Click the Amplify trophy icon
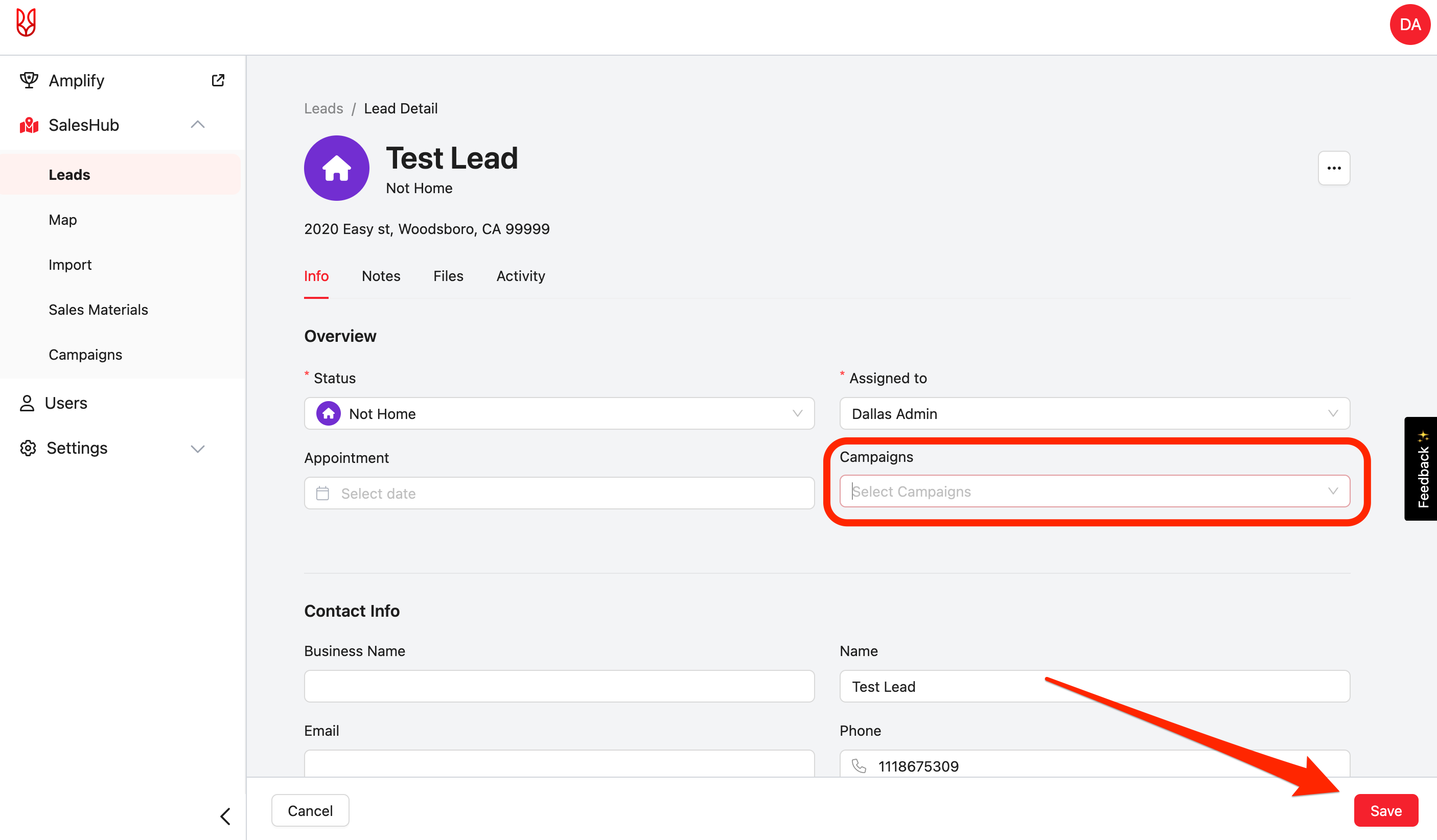Screen dimensions: 1437x840 29,80
